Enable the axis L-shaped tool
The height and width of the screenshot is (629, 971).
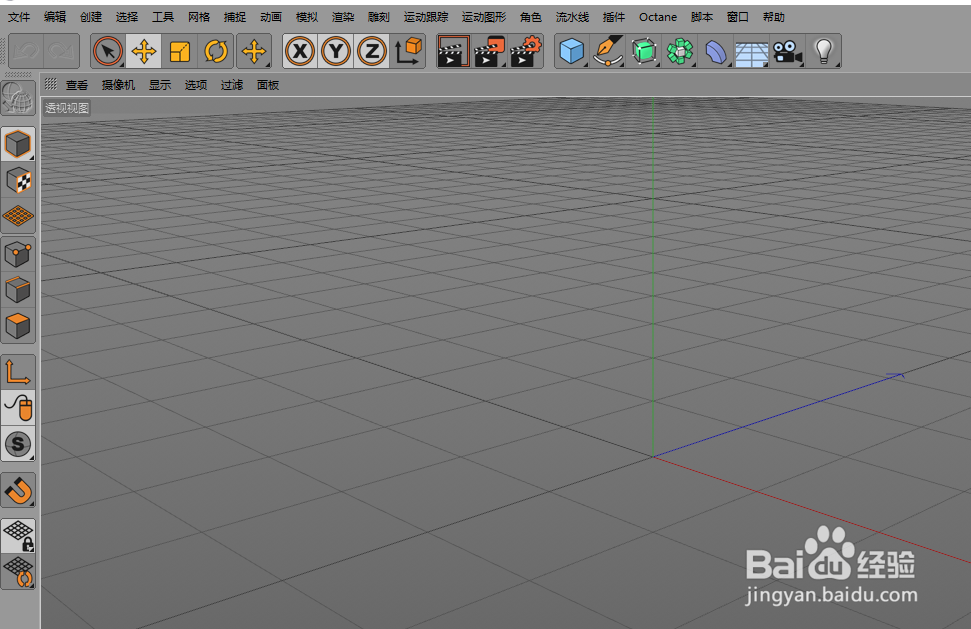[18, 372]
